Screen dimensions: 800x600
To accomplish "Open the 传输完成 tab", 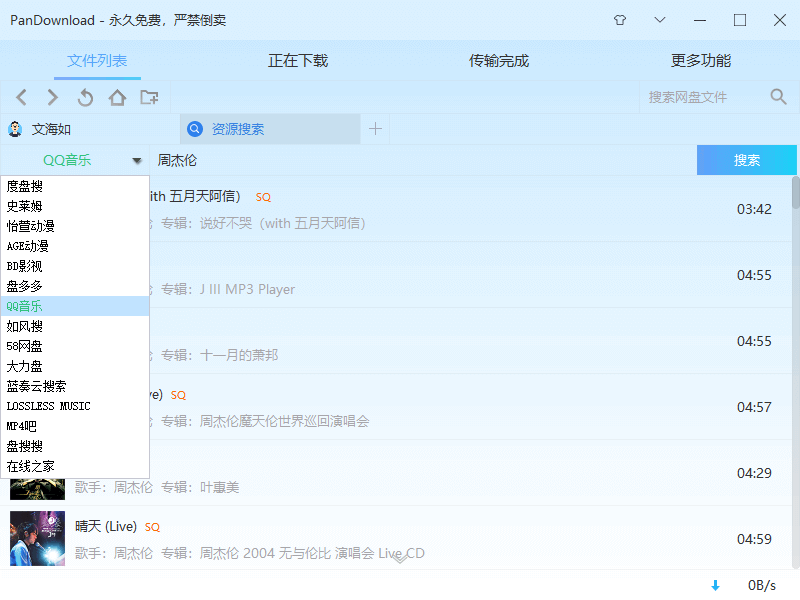I will tap(499, 61).
